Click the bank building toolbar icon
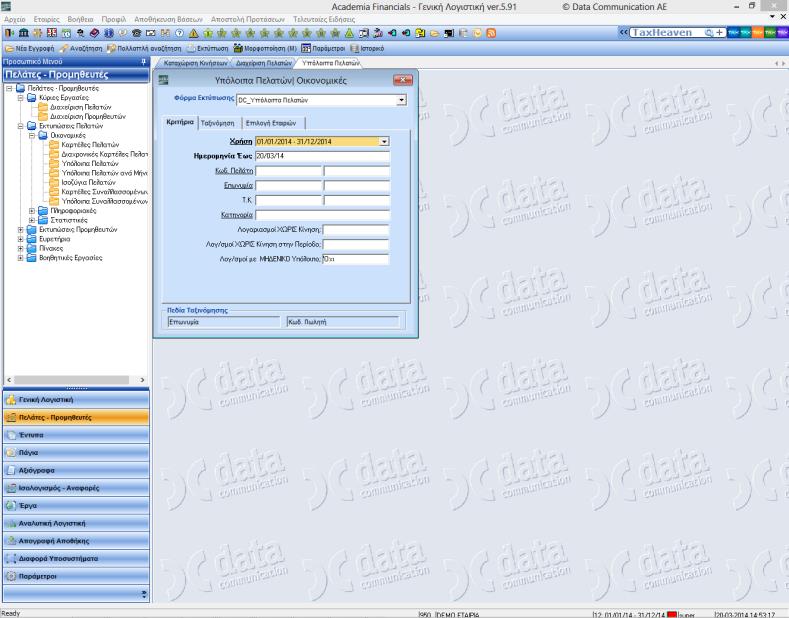The width and height of the screenshot is (789, 618). click(23, 33)
